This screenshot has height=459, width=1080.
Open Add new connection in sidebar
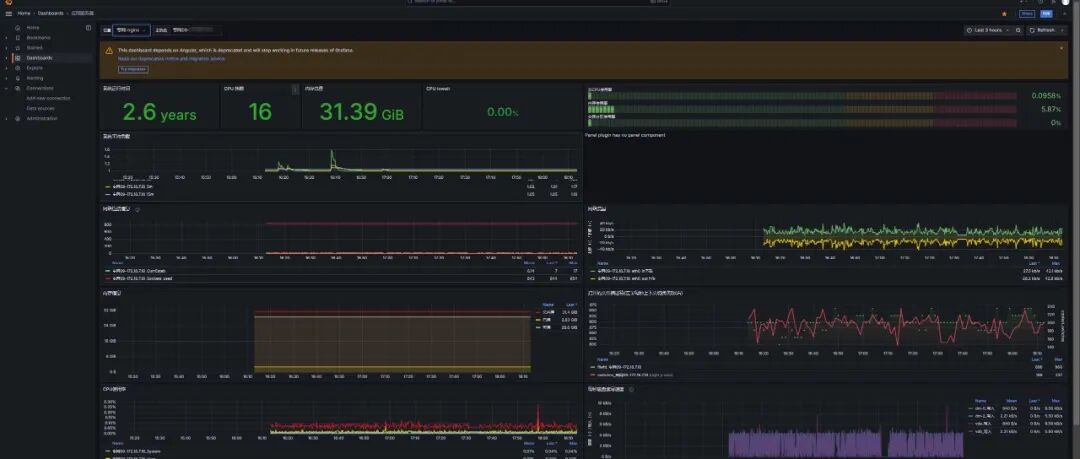coord(48,98)
